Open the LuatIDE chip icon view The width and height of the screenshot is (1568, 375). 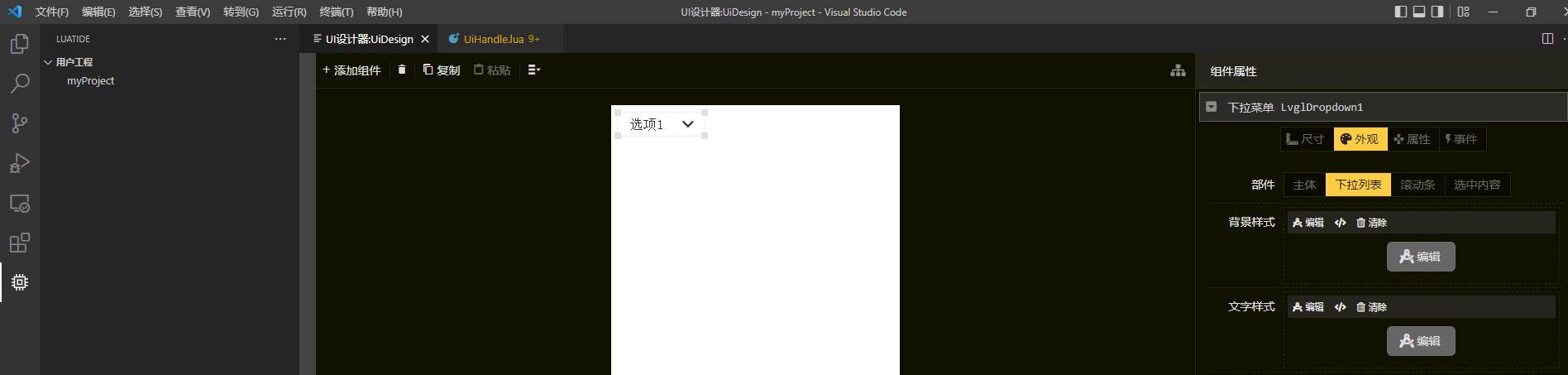click(x=20, y=282)
